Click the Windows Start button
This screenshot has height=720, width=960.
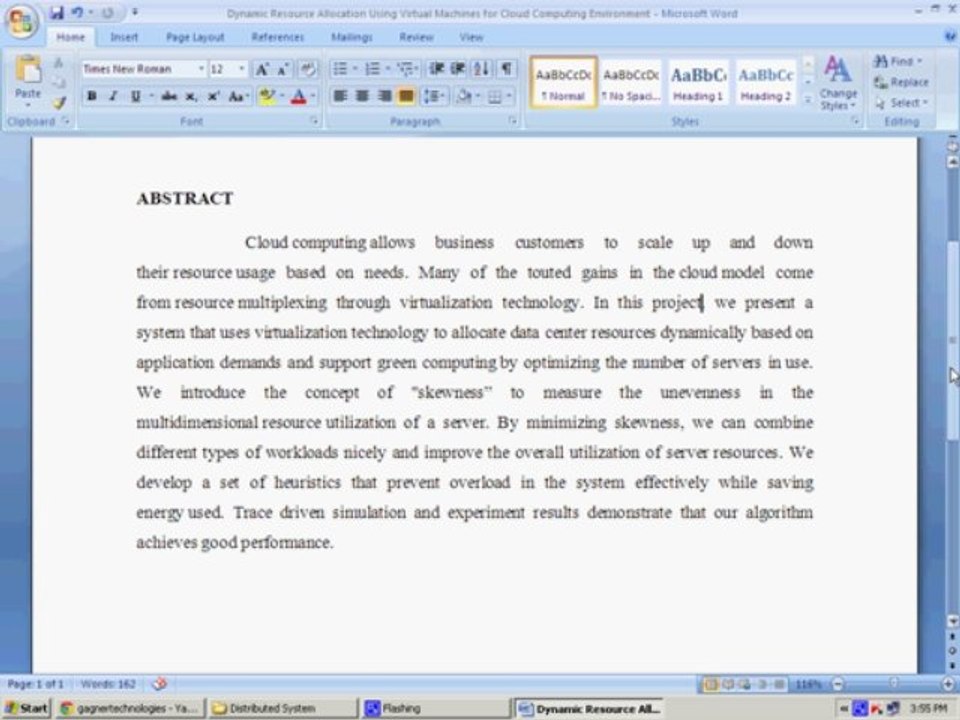(x=26, y=708)
